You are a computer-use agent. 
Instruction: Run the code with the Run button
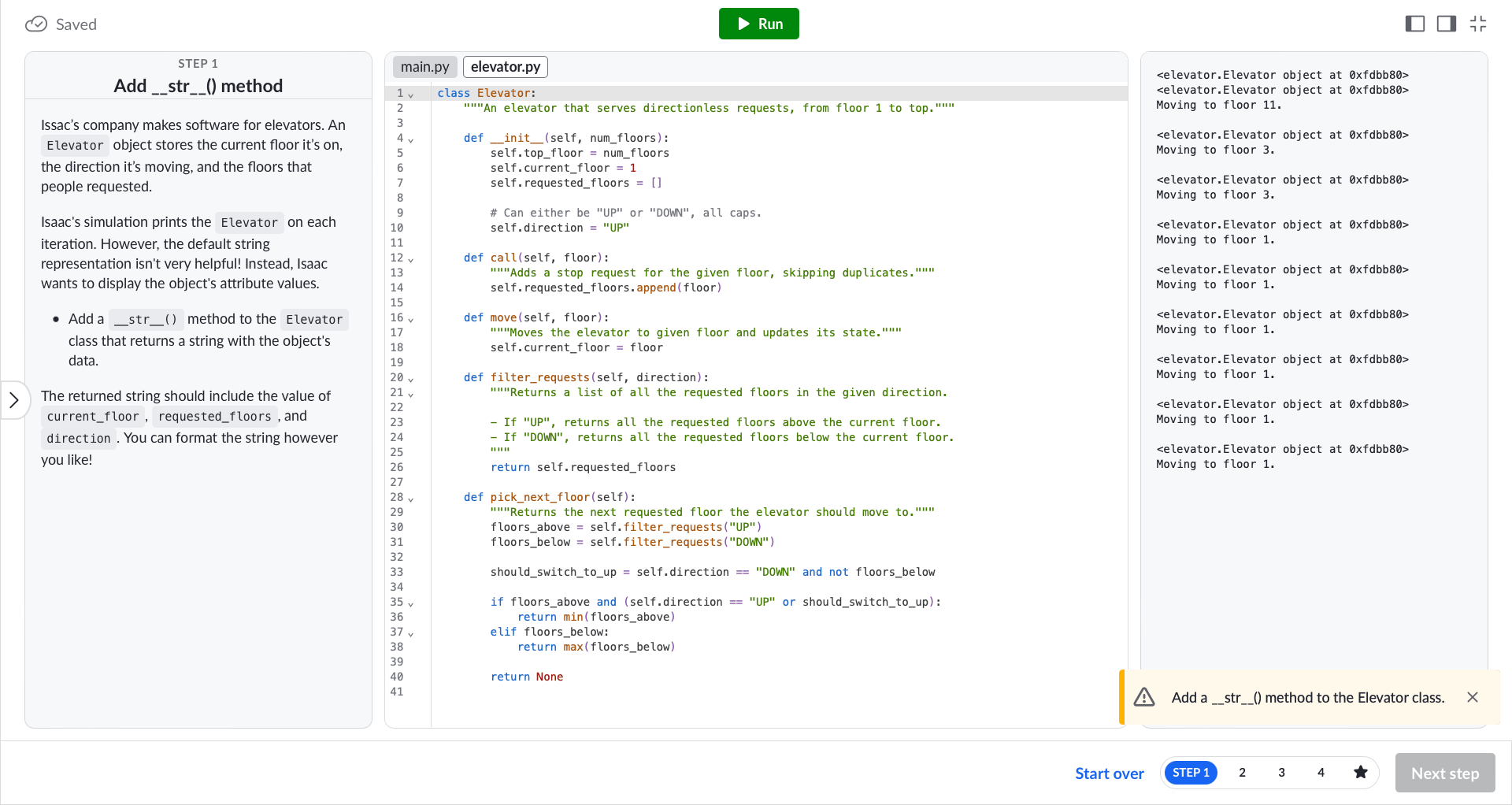pyautogui.click(x=758, y=24)
